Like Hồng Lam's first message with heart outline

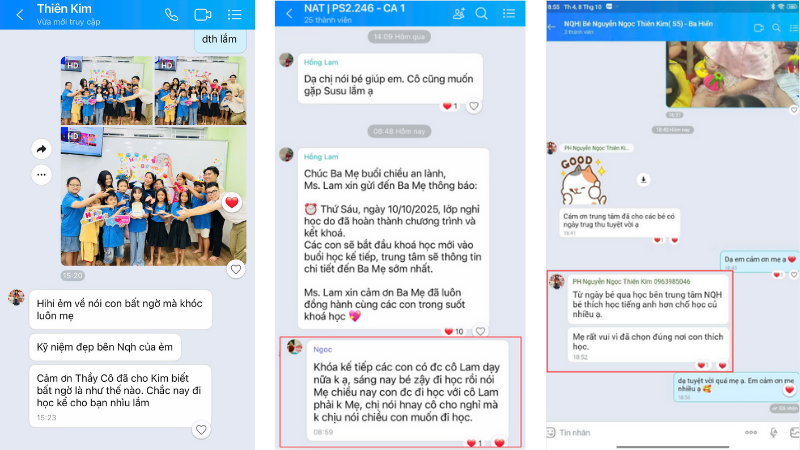[x=474, y=106]
